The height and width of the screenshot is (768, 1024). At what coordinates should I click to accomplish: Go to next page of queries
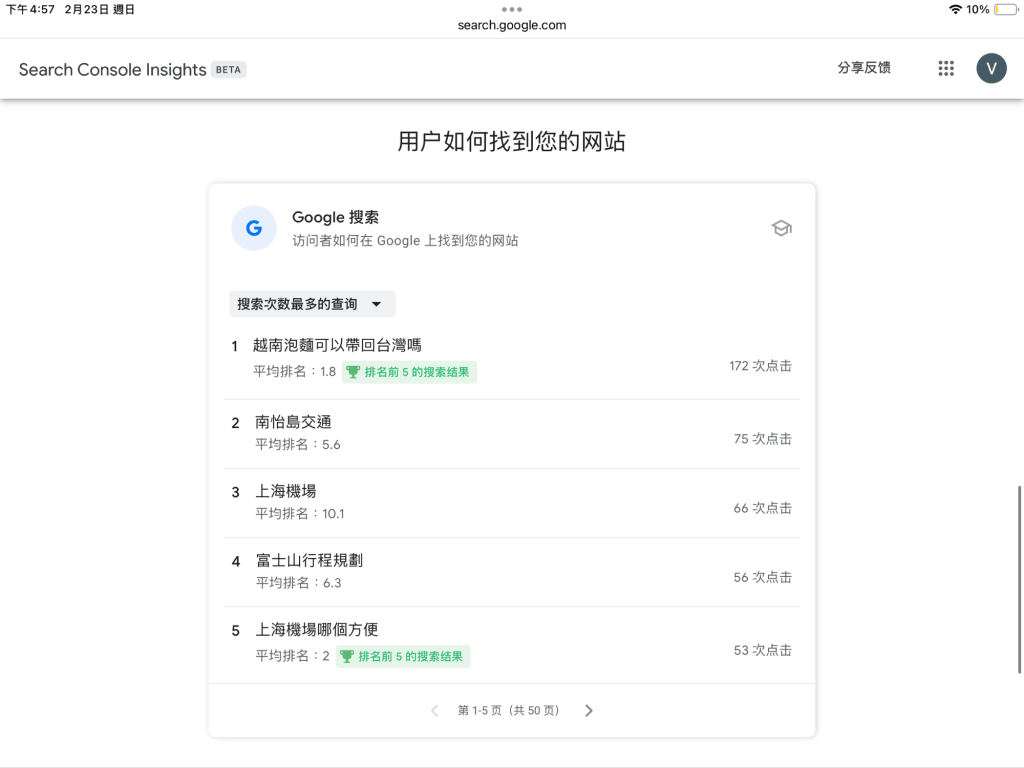pyautogui.click(x=589, y=711)
